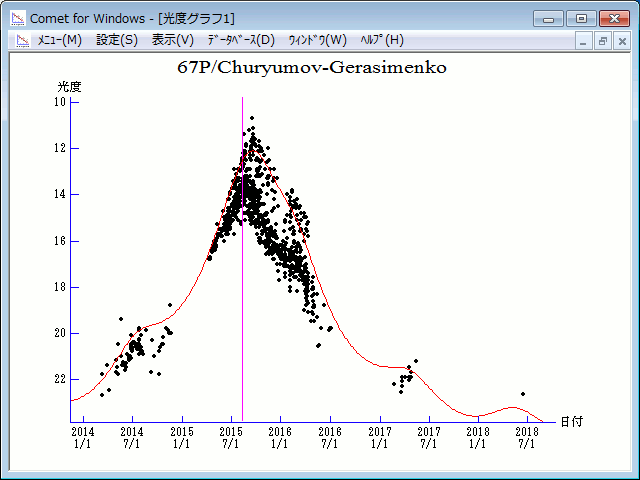
Task: Click the 2015 7/1 date axis label
Action: (x=231, y=438)
